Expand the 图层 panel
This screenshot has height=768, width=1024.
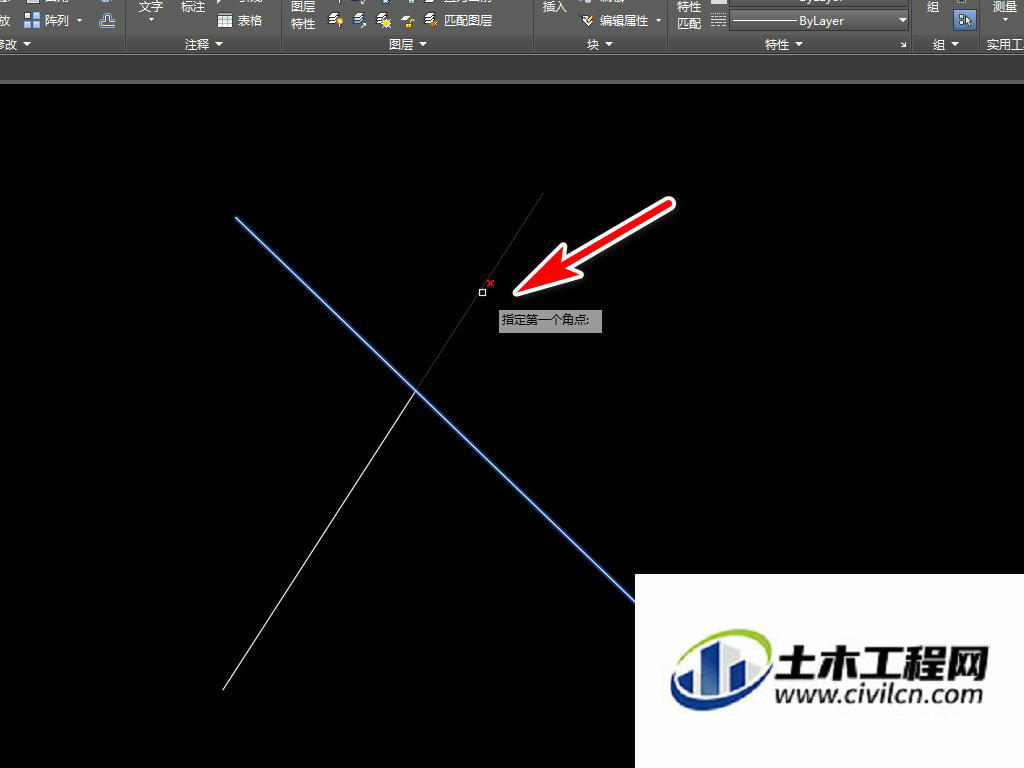(x=408, y=44)
